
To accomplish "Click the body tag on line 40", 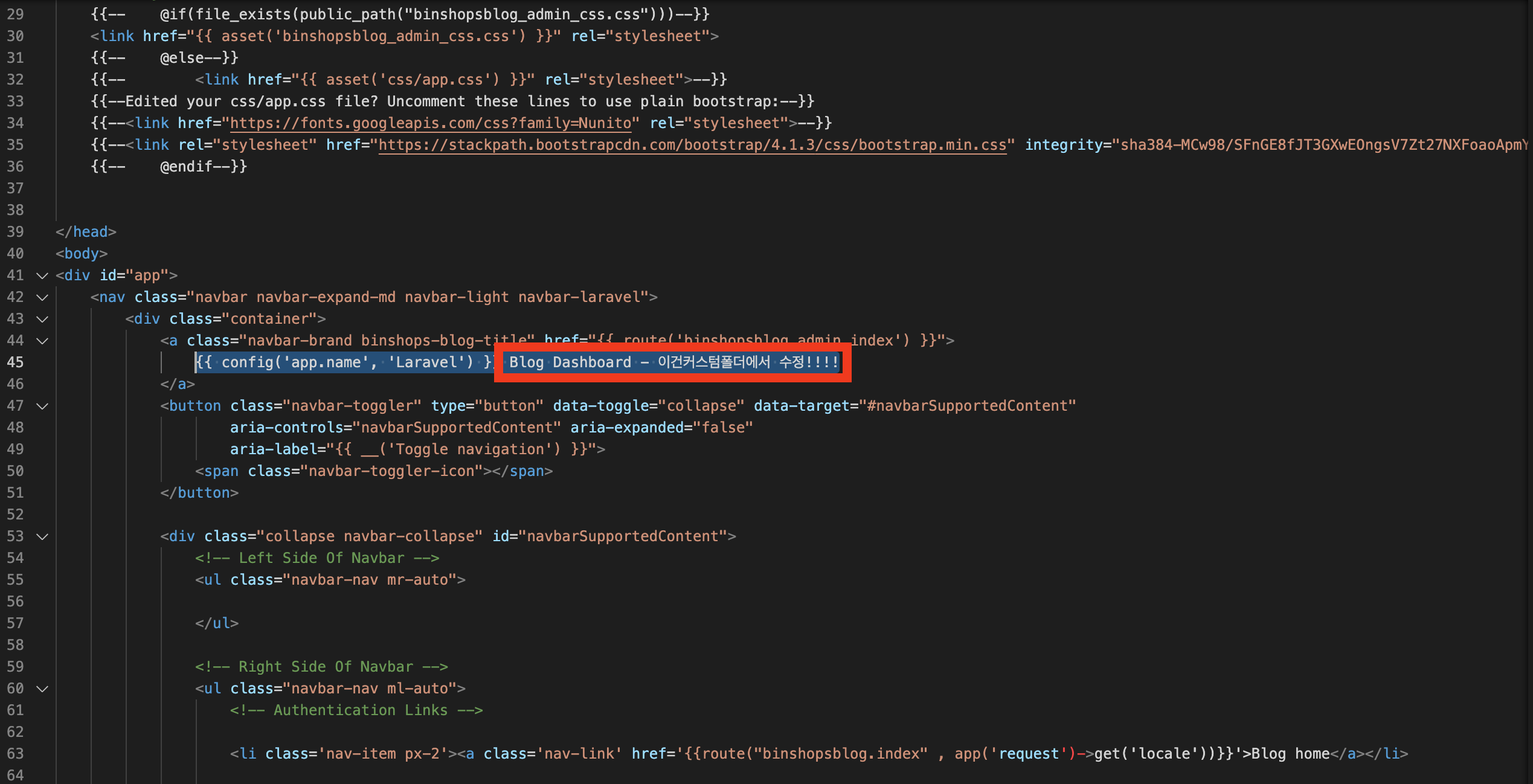I will (x=82, y=254).
